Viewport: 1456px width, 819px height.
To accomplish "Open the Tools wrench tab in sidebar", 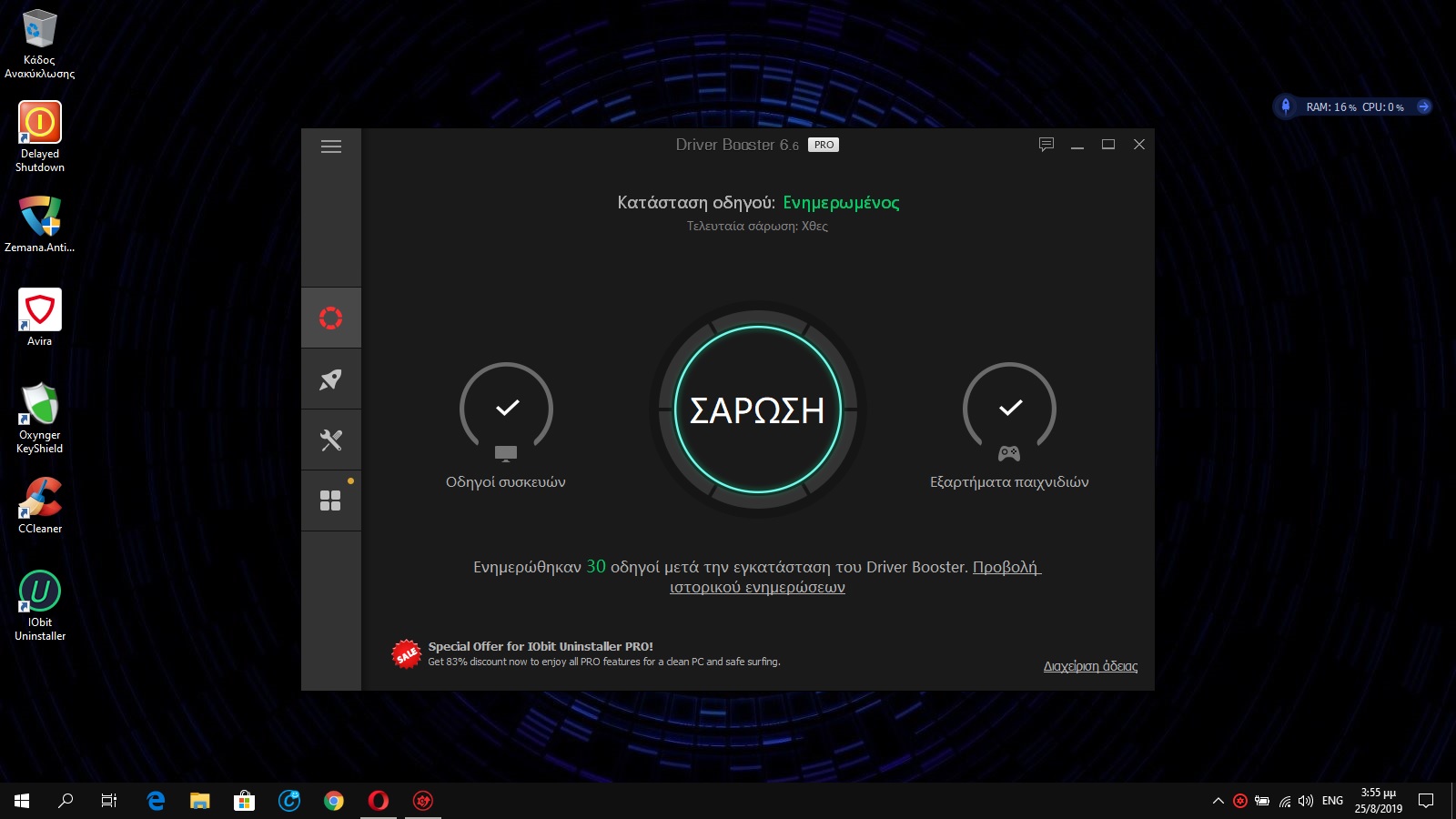I will [331, 440].
